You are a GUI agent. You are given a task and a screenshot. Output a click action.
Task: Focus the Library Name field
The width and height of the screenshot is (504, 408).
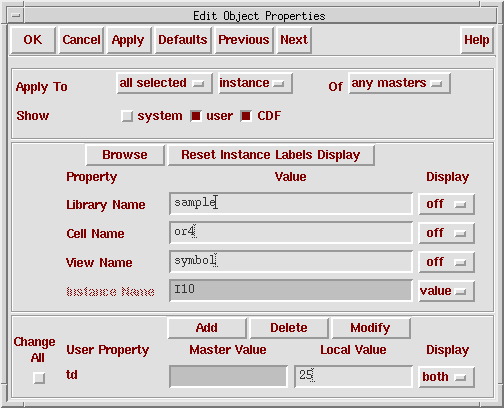(291, 203)
